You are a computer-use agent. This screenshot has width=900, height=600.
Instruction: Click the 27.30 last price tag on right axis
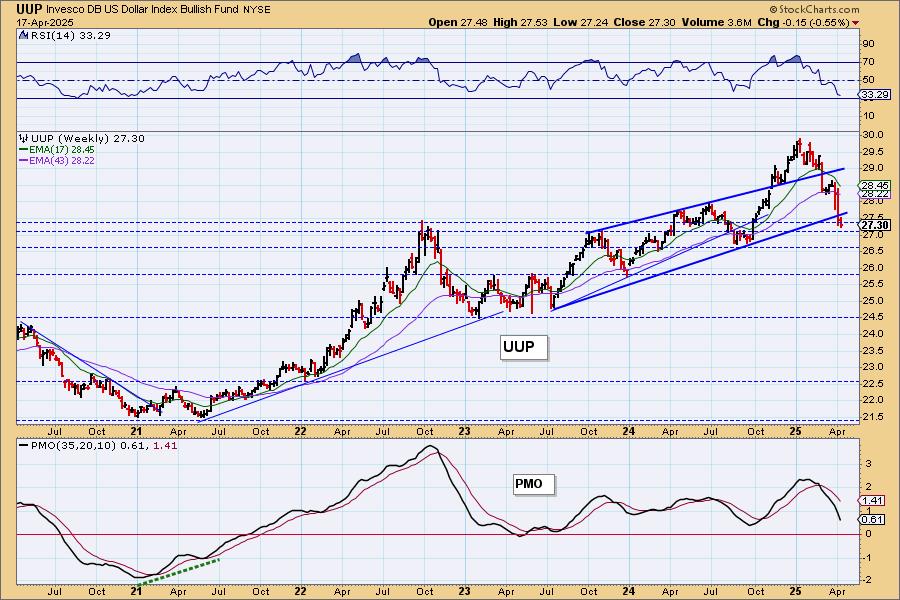(875, 225)
